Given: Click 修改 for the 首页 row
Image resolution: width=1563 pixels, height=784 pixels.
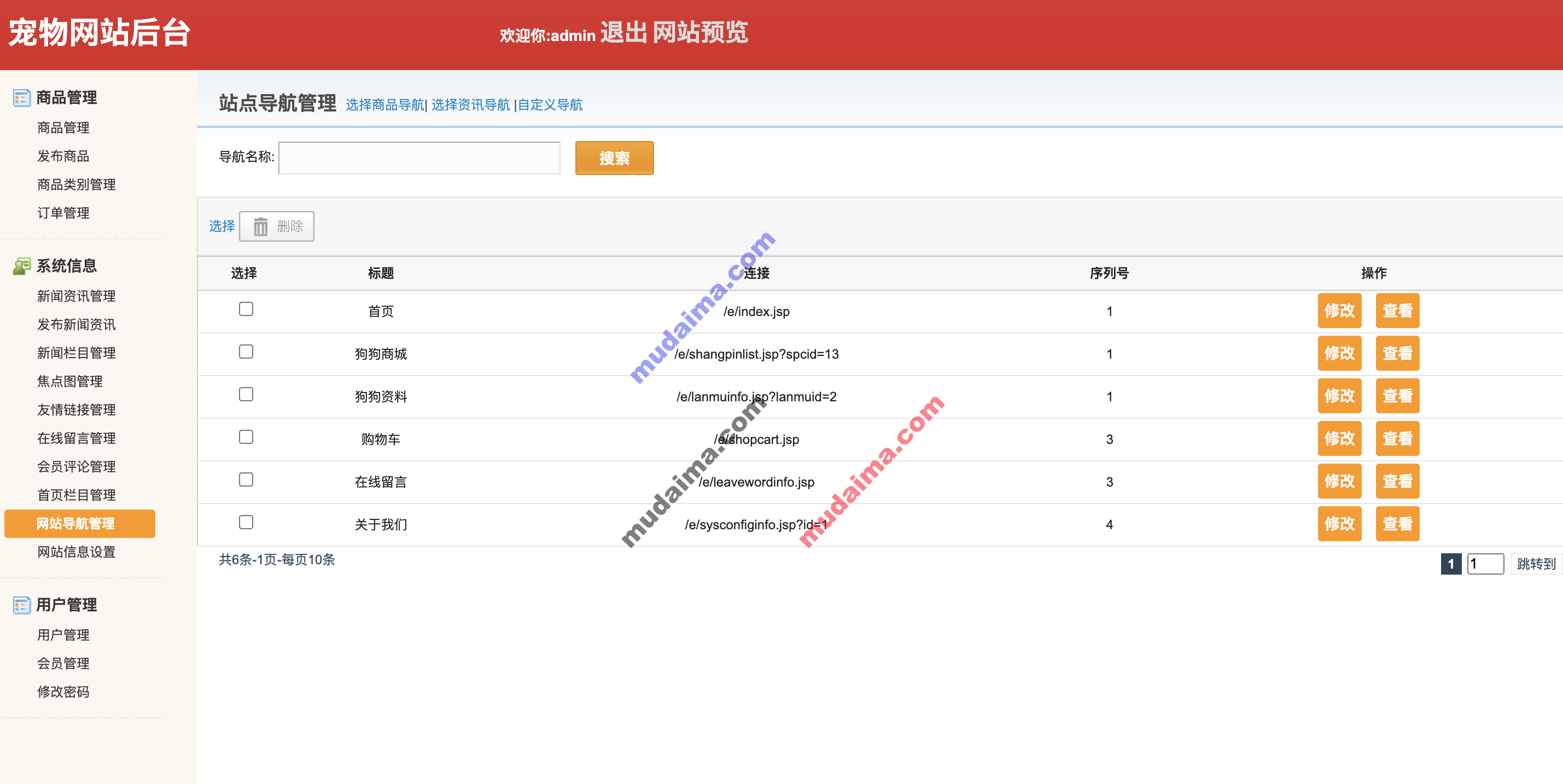Looking at the screenshot, I should (1339, 311).
